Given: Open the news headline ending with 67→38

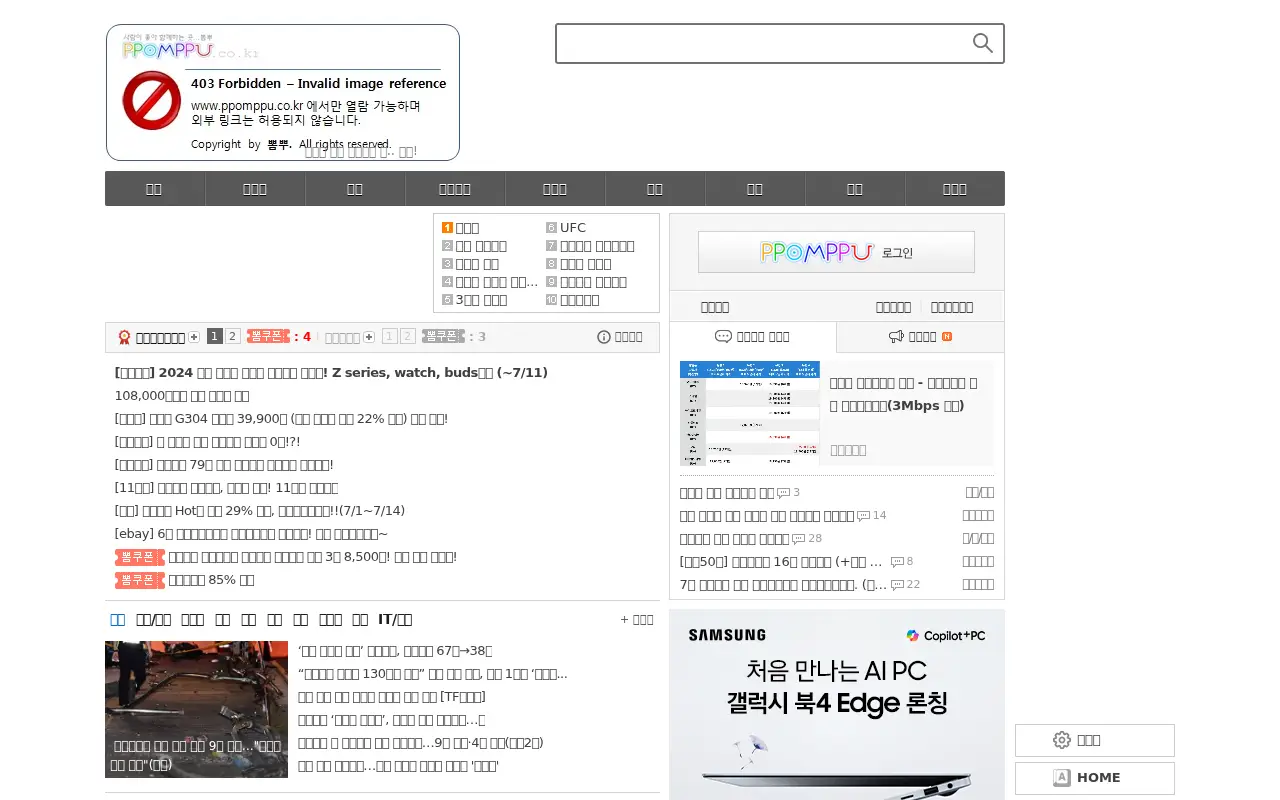Looking at the screenshot, I should (x=395, y=651).
